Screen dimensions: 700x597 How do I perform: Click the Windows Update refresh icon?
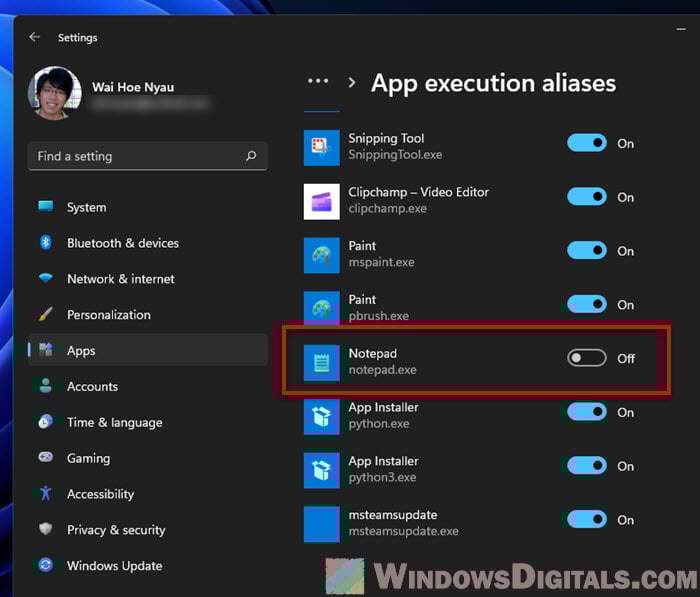(46, 565)
